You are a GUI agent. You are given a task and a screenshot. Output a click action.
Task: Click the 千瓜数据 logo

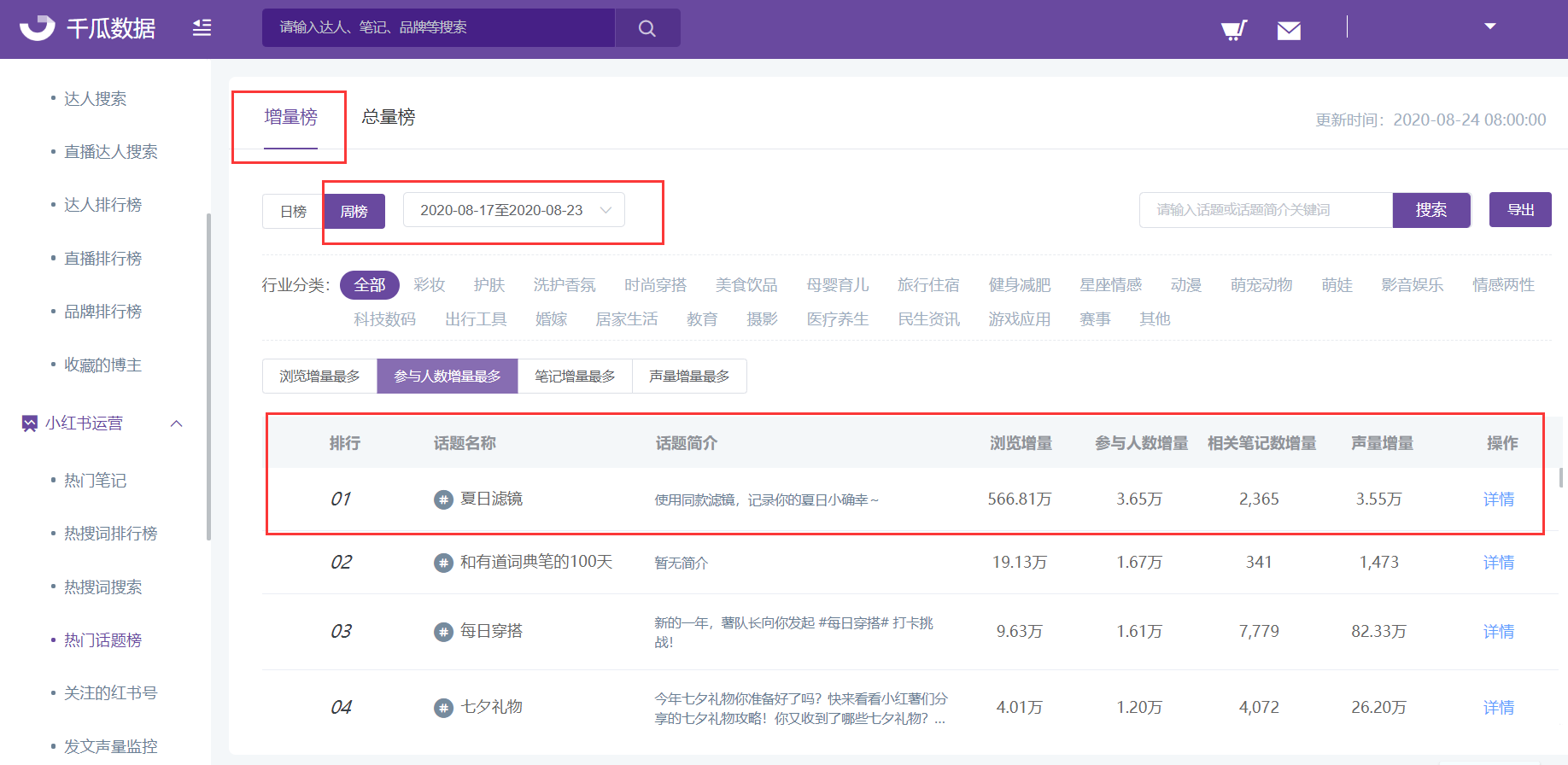coord(88,28)
